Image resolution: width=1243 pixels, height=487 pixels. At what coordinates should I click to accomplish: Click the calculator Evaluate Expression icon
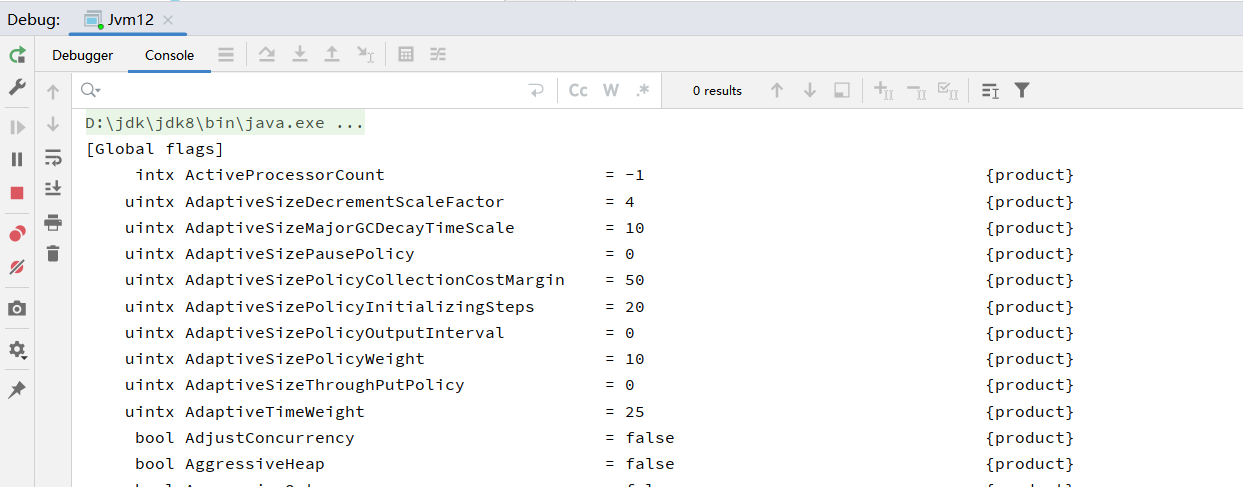[x=406, y=55]
